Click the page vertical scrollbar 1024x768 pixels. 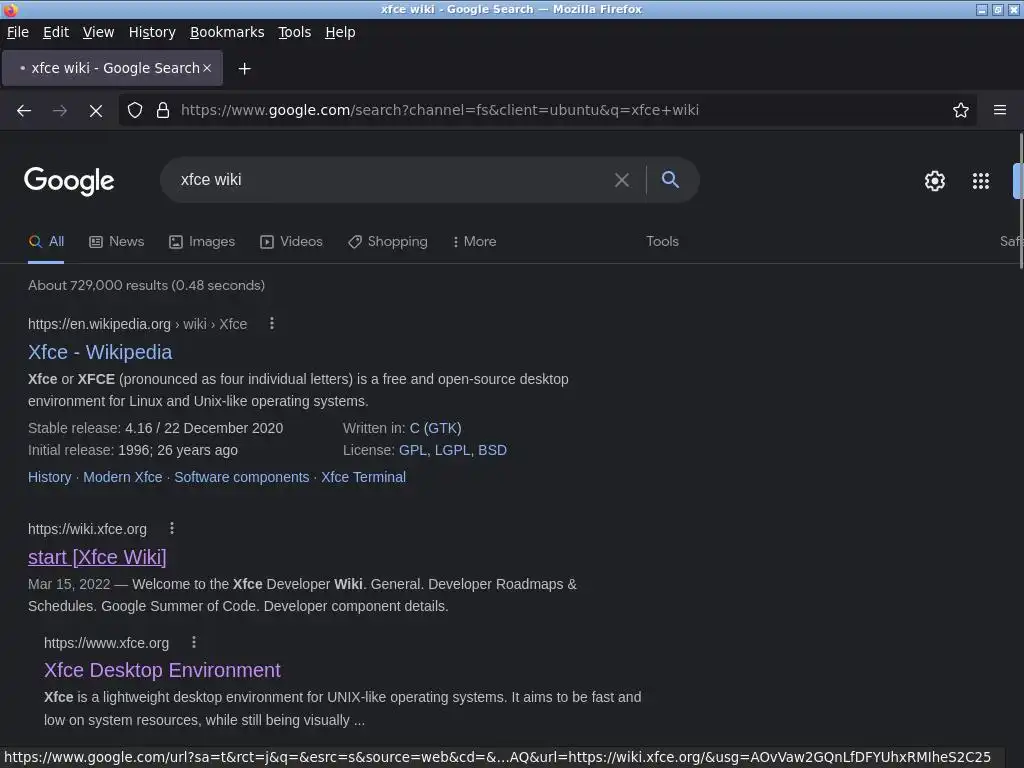(x=1021, y=200)
